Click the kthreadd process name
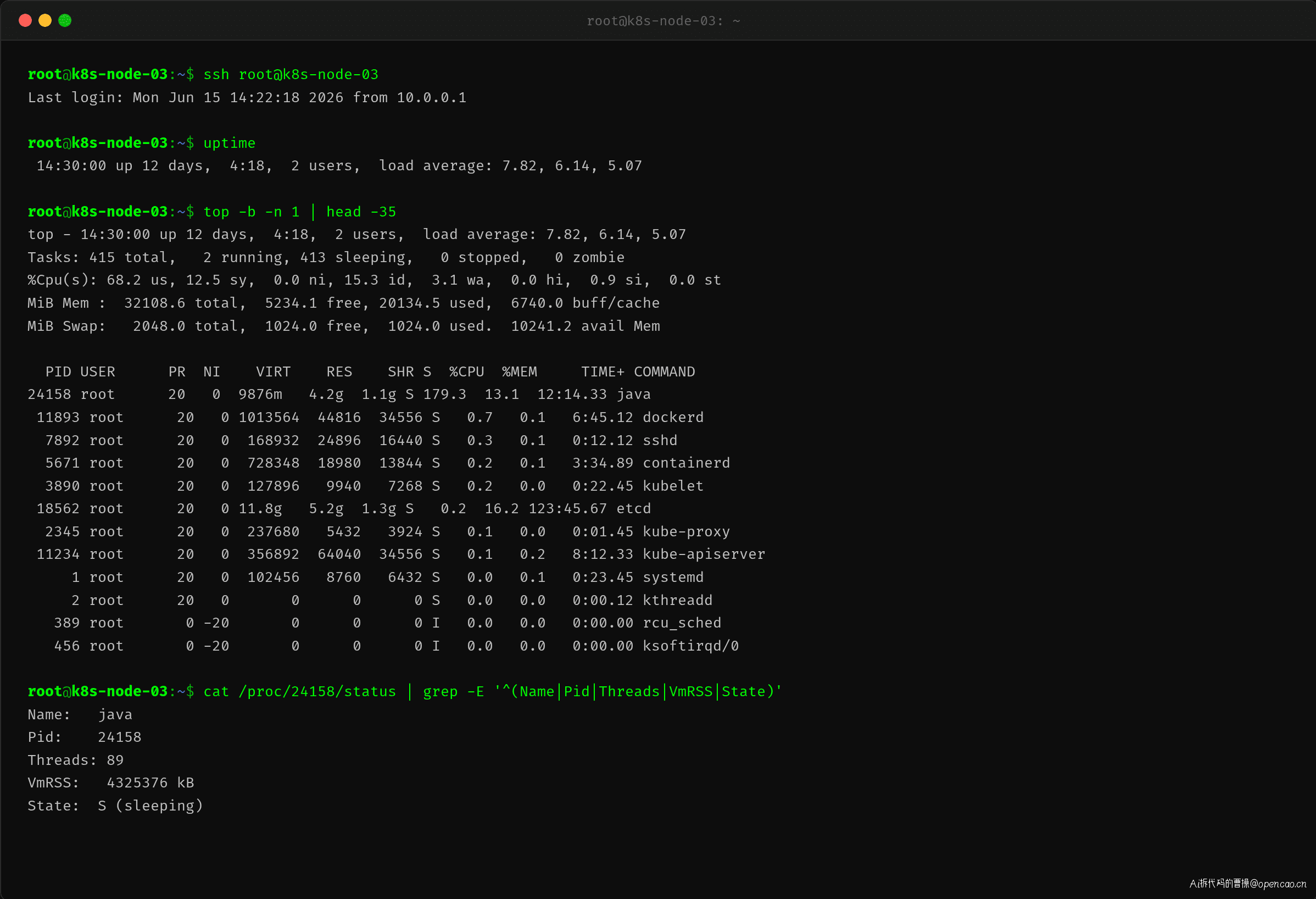 pos(677,600)
